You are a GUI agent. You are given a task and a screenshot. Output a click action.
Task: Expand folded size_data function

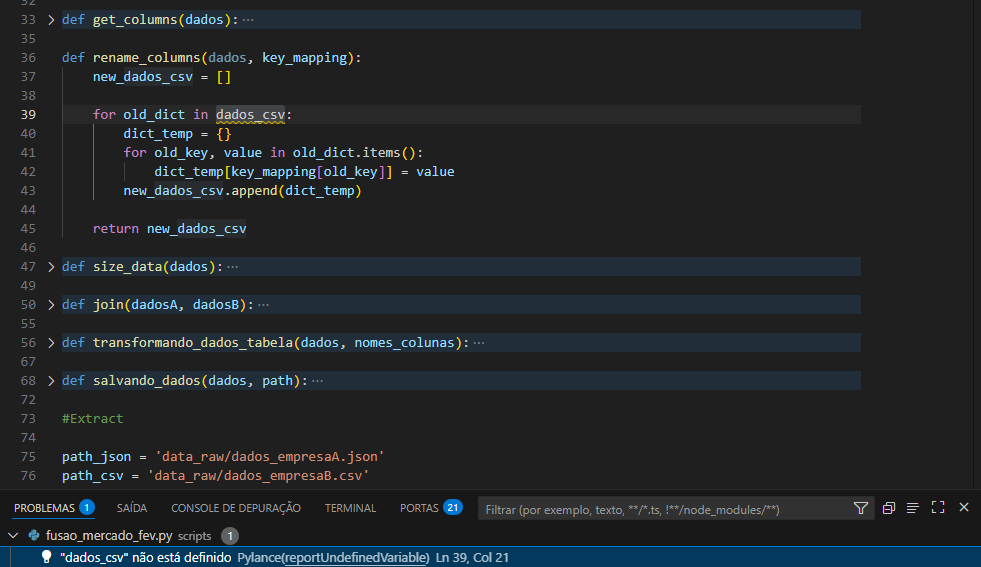[51, 267]
